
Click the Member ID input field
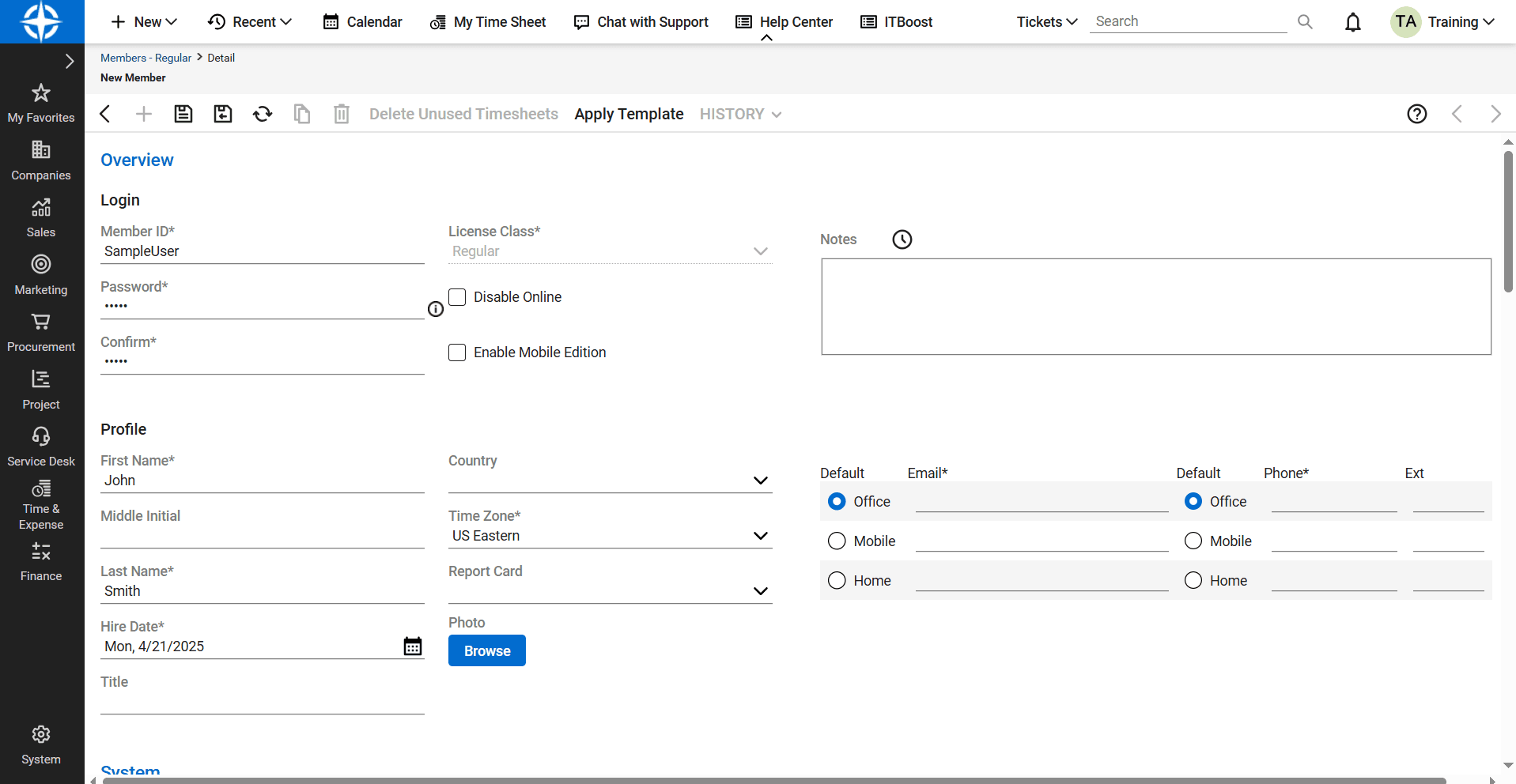point(263,251)
